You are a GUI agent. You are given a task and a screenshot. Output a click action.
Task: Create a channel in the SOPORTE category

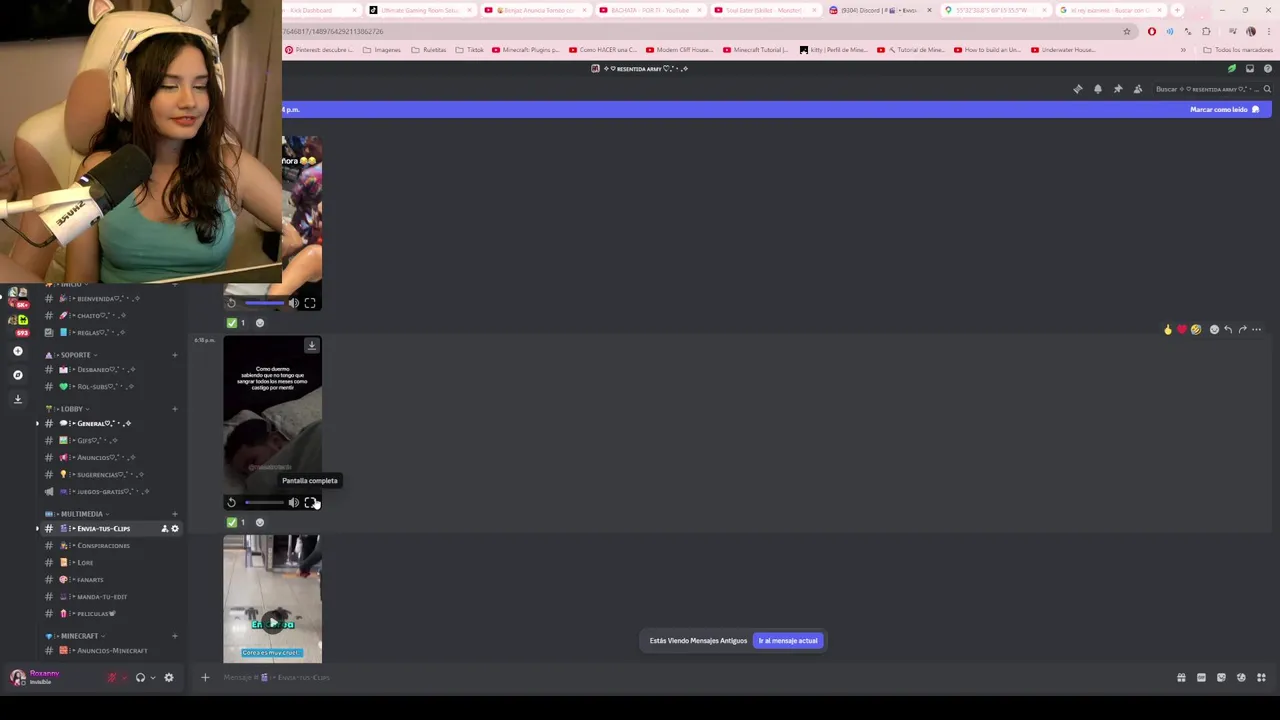point(174,355)
